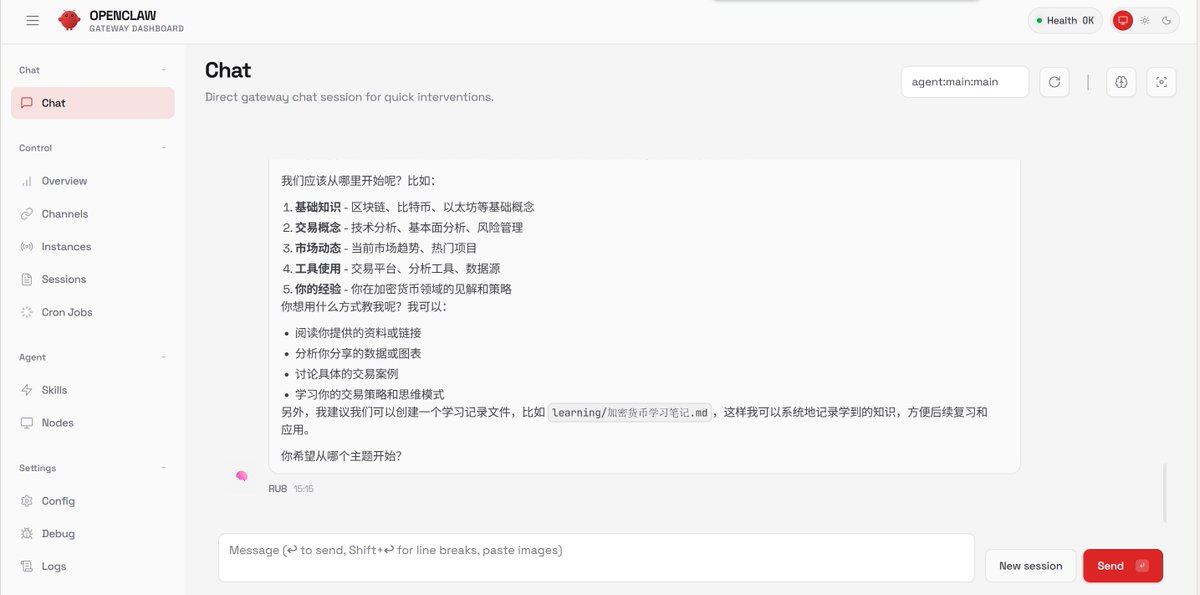
Task: Collapse the Chat sidebar section
Action: (164, 70)
